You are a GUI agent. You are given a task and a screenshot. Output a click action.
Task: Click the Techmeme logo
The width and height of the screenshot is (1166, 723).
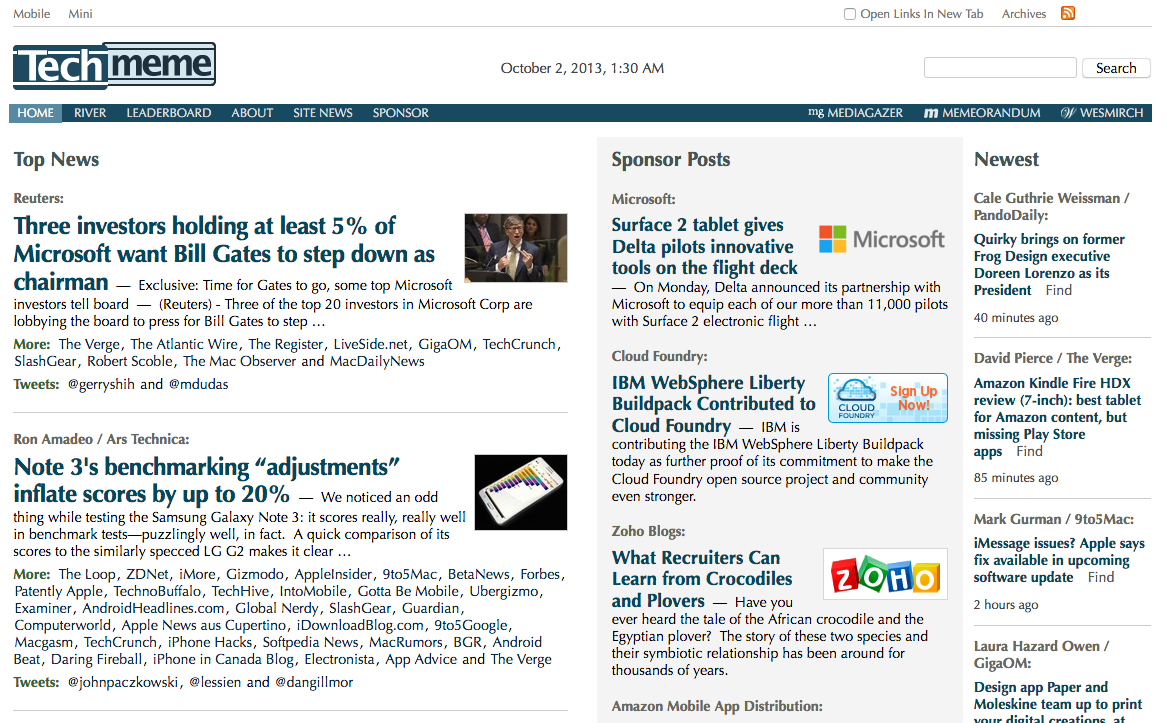(x=113, y=65)
